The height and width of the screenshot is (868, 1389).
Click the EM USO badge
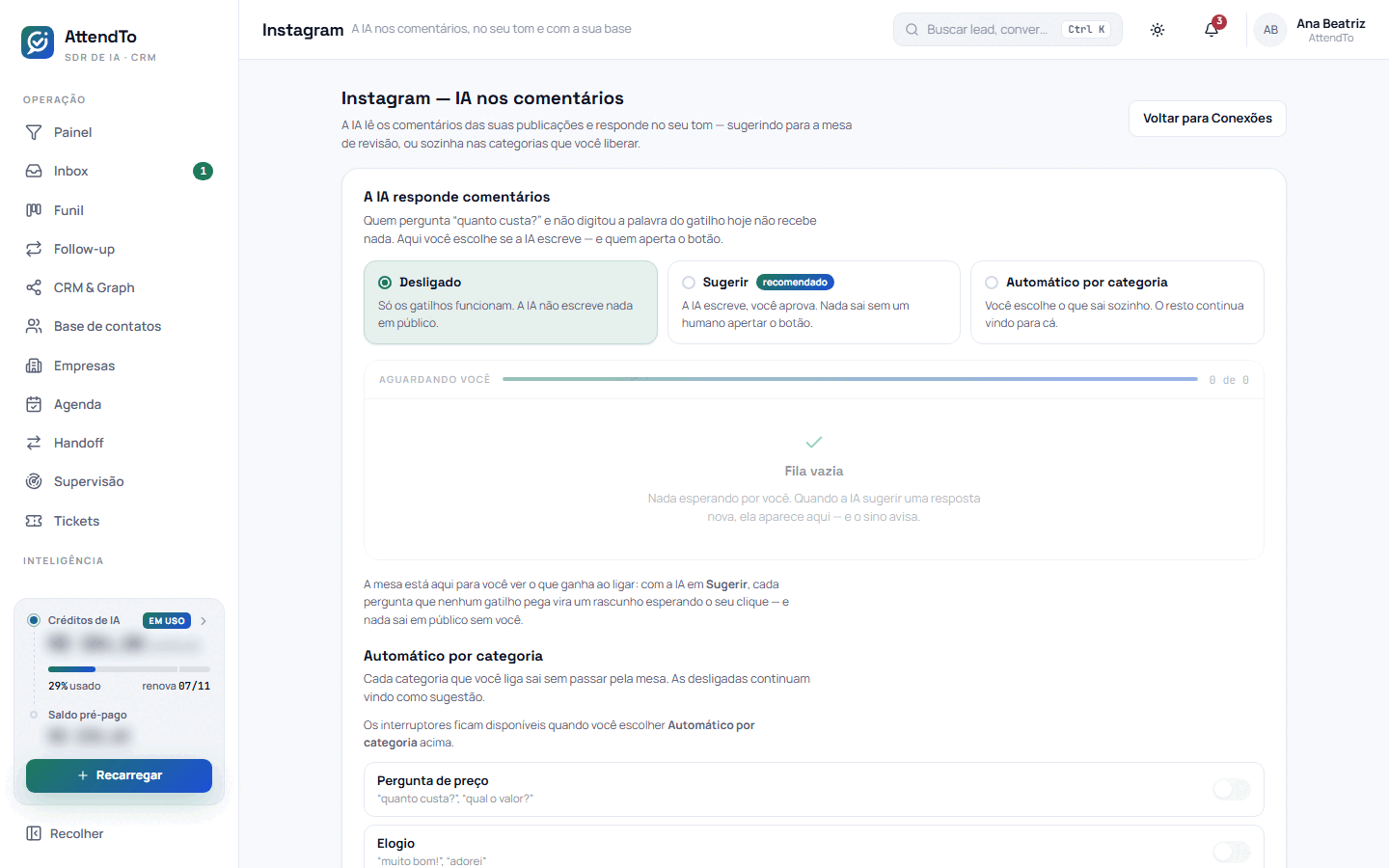tap(167, 621)
